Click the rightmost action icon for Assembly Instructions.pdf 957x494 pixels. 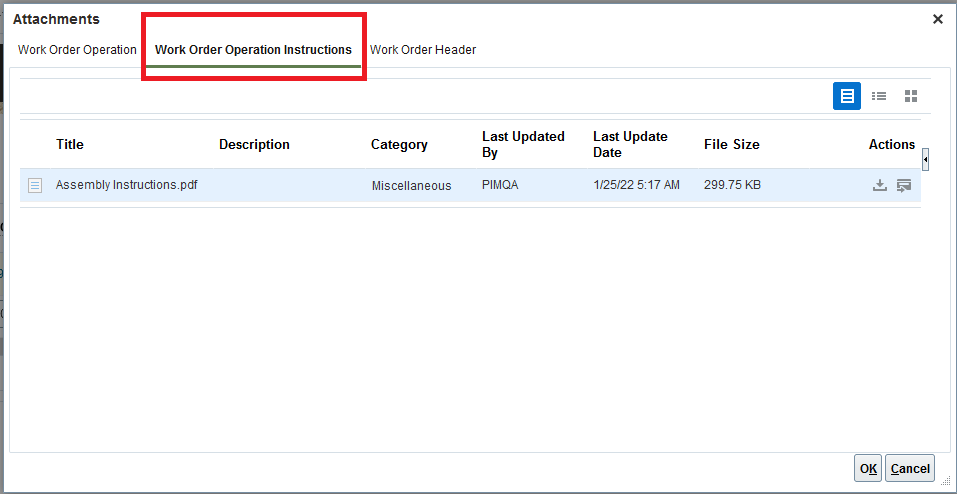point(904,185)
